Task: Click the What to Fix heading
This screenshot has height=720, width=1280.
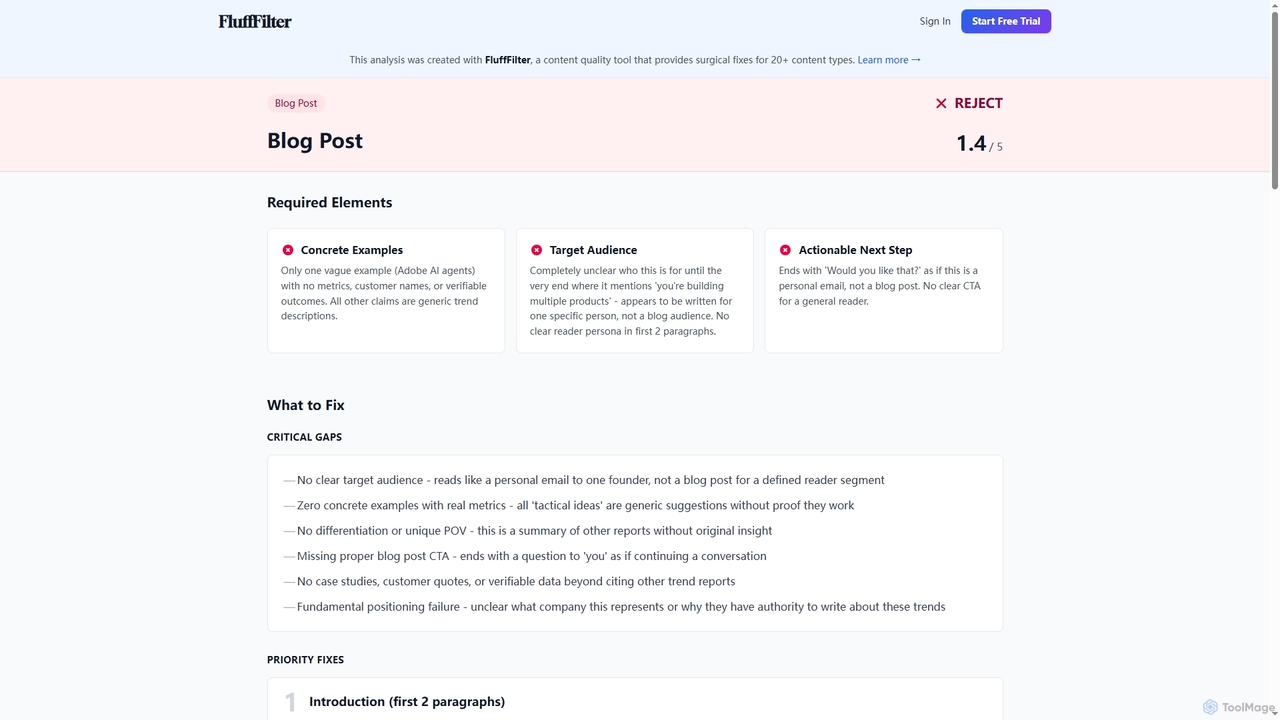Action: point(305,405)
